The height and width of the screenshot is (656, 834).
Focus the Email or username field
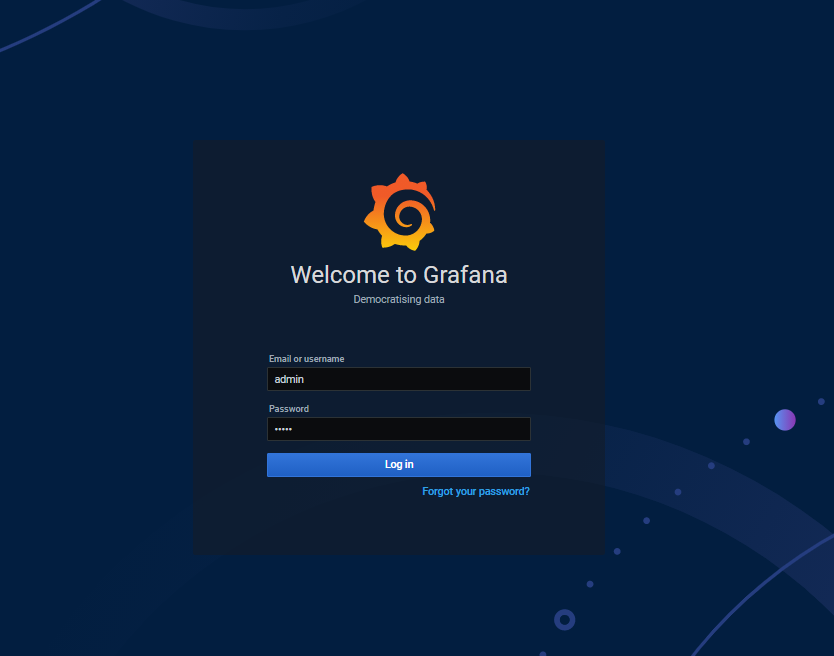tap(399, 379)
